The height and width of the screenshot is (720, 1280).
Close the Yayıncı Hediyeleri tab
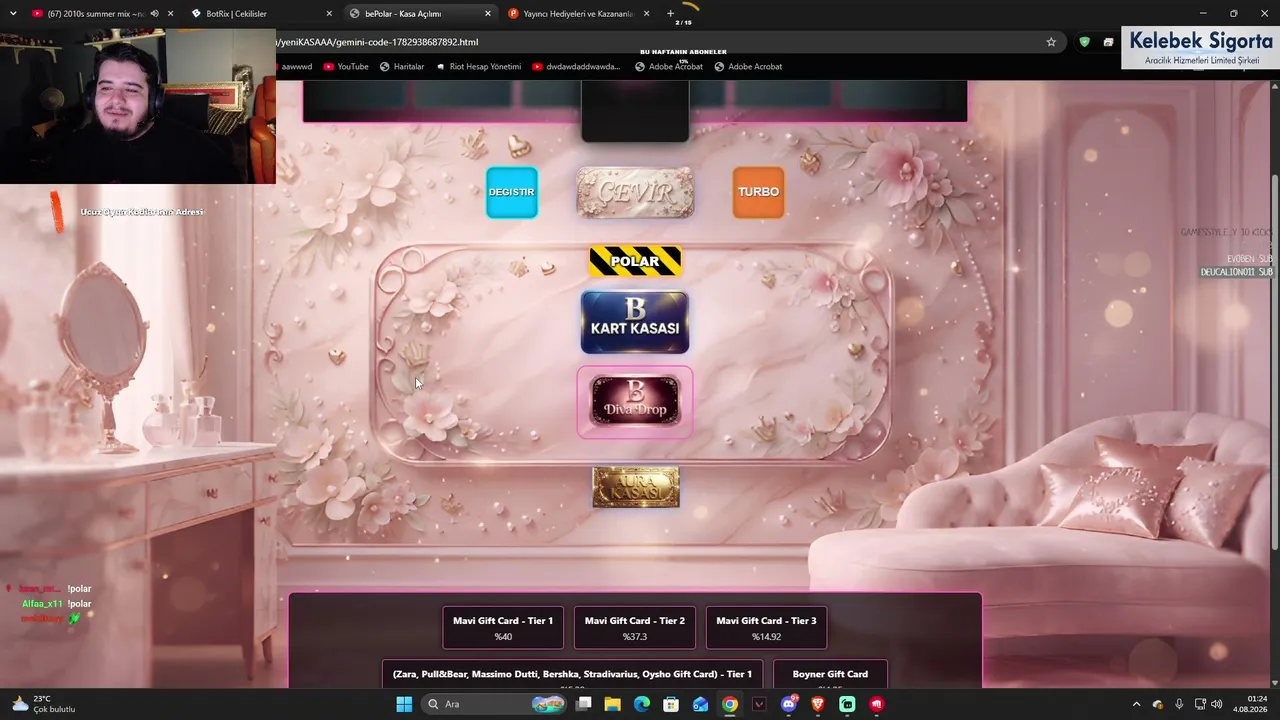pos(646,14)
